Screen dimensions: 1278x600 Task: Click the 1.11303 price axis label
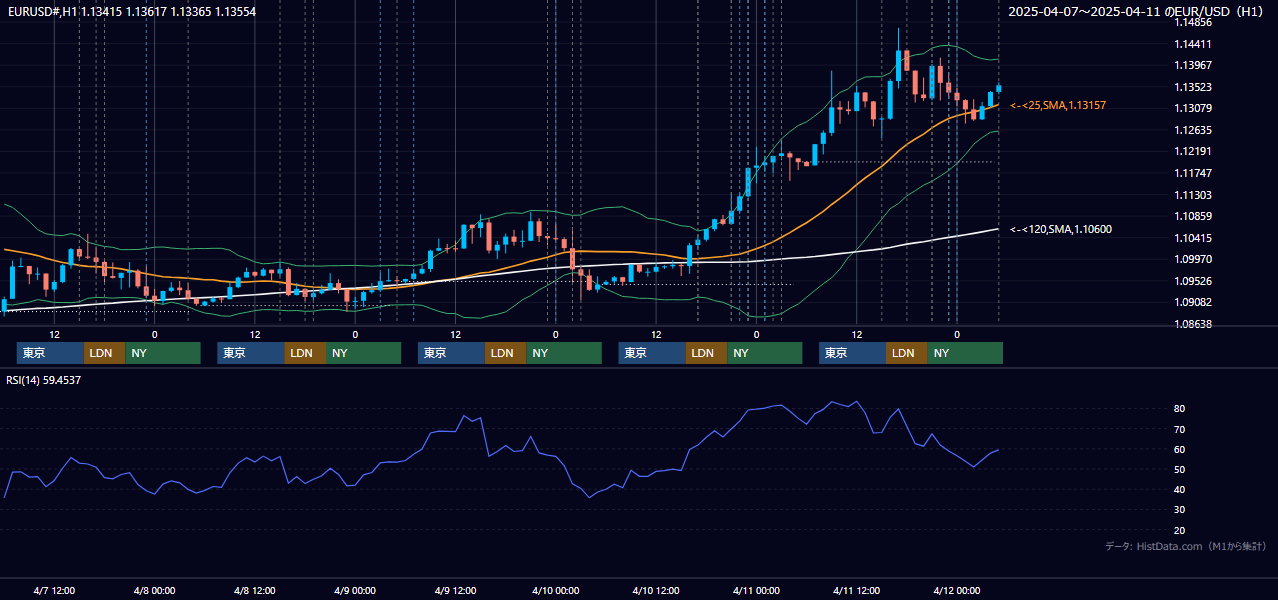tap(1193, 195)
